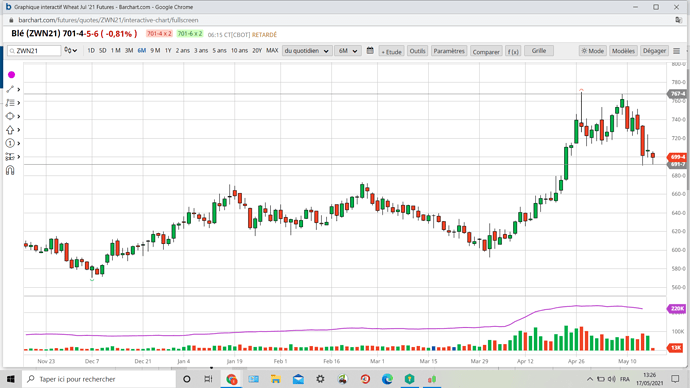
Task: Open Cortana circle icon on taskbar
Action: tap(187, 379)
